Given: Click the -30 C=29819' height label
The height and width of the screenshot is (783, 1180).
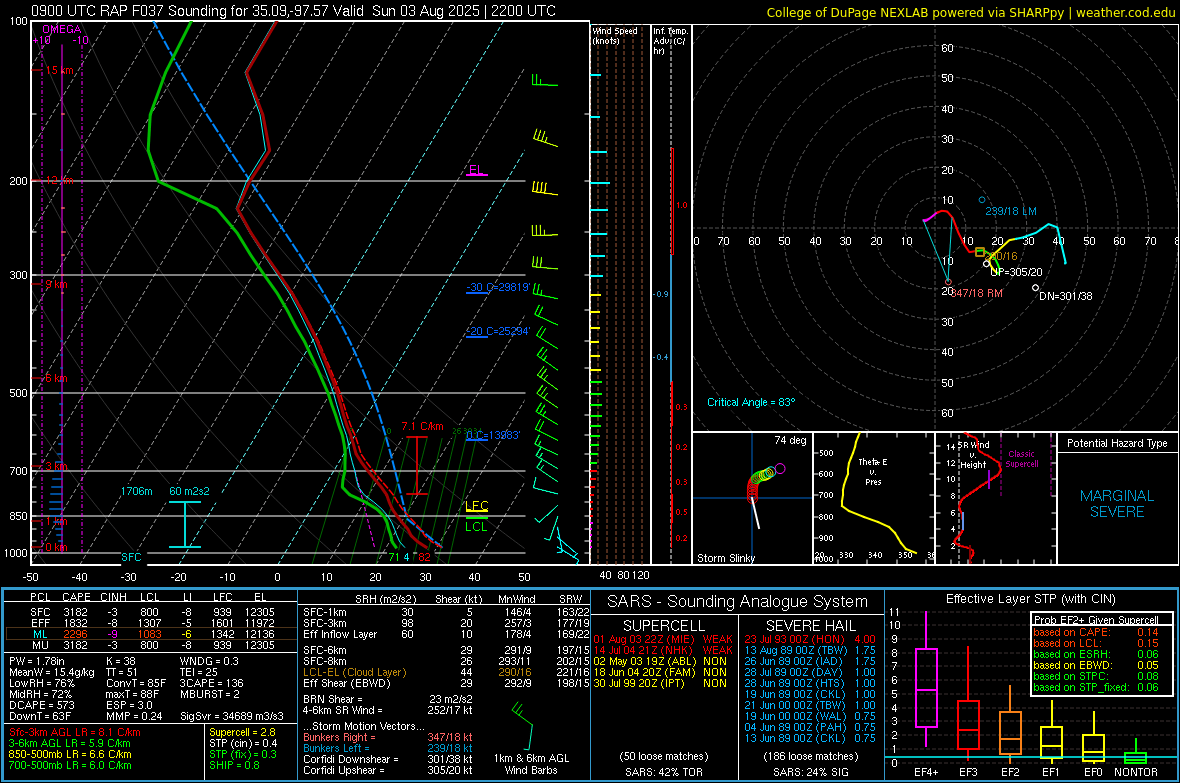Looking at the screenshot, I should (x=498, y=288).
